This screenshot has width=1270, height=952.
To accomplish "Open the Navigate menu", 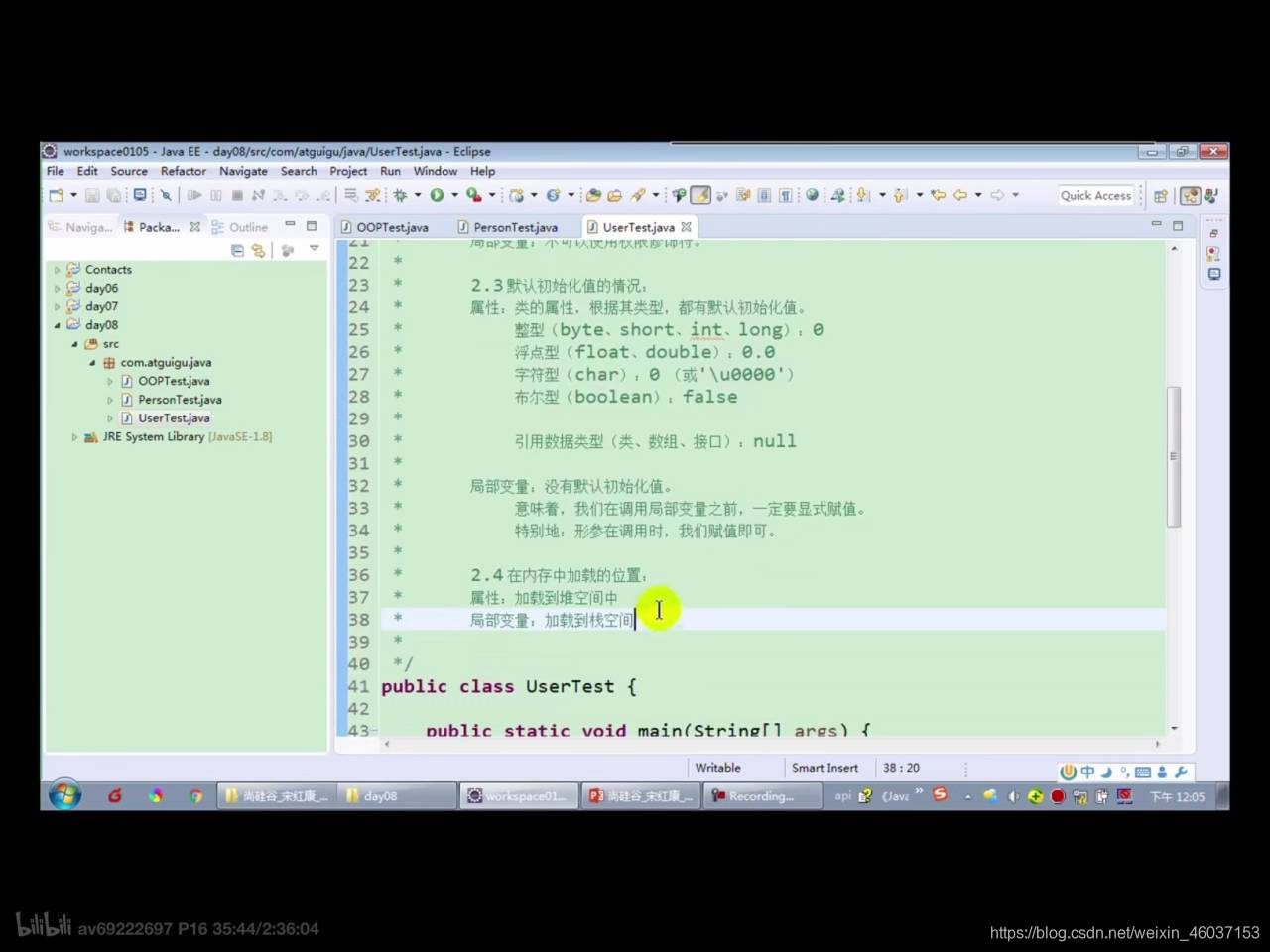I will tap(243, 171).
